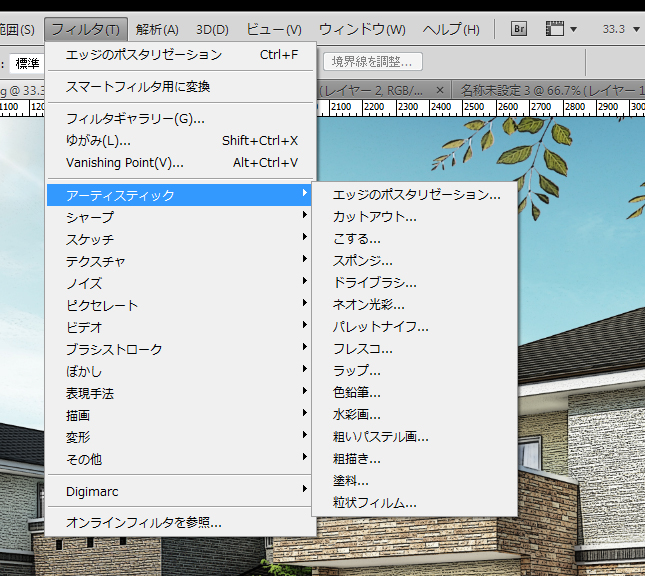Select スマートフィルタ用に変換 menu item
645x576 pixels.
(x=138, y=86)
